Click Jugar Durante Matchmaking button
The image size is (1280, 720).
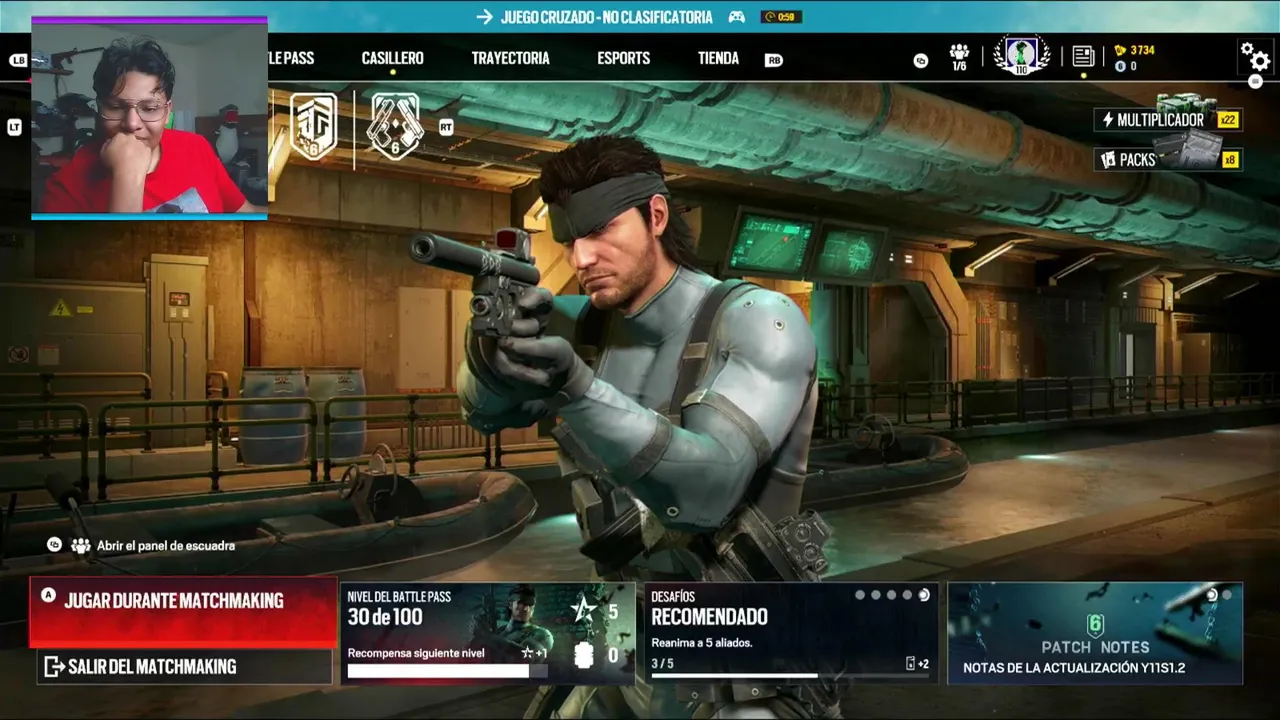point(183,612)
